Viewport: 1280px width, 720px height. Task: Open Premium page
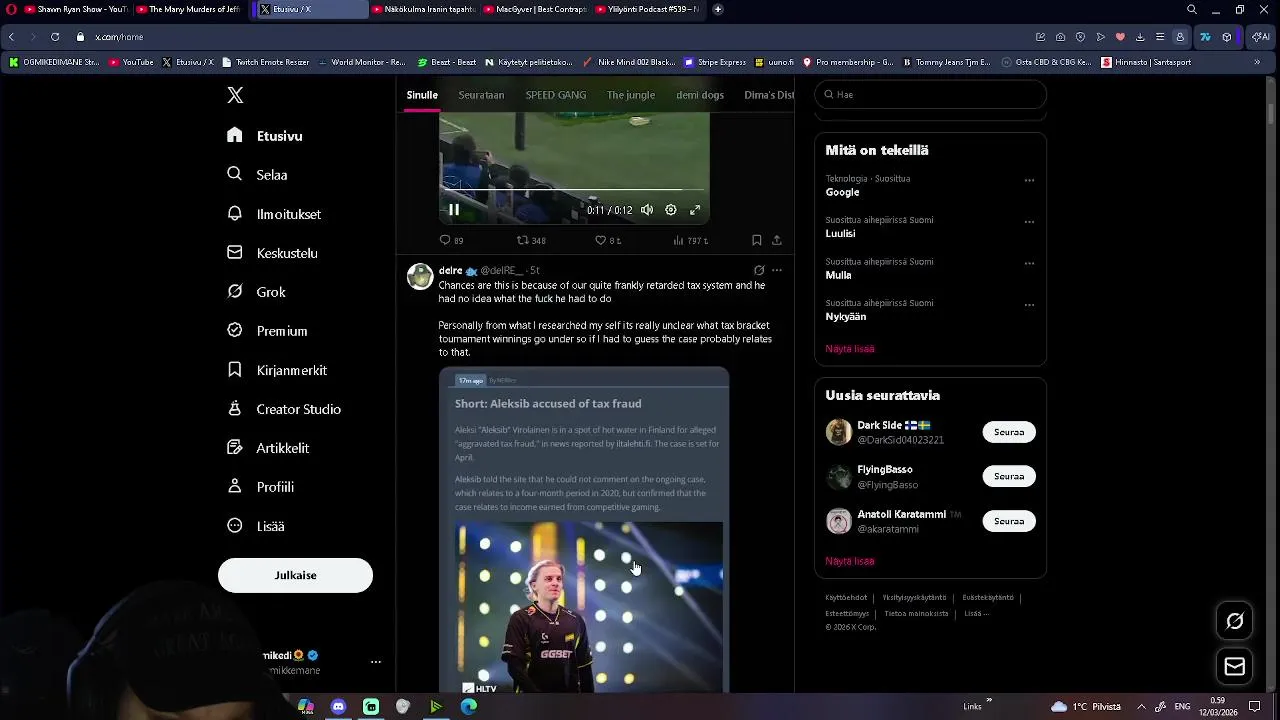pyautogui.click(x=267, y=331)
